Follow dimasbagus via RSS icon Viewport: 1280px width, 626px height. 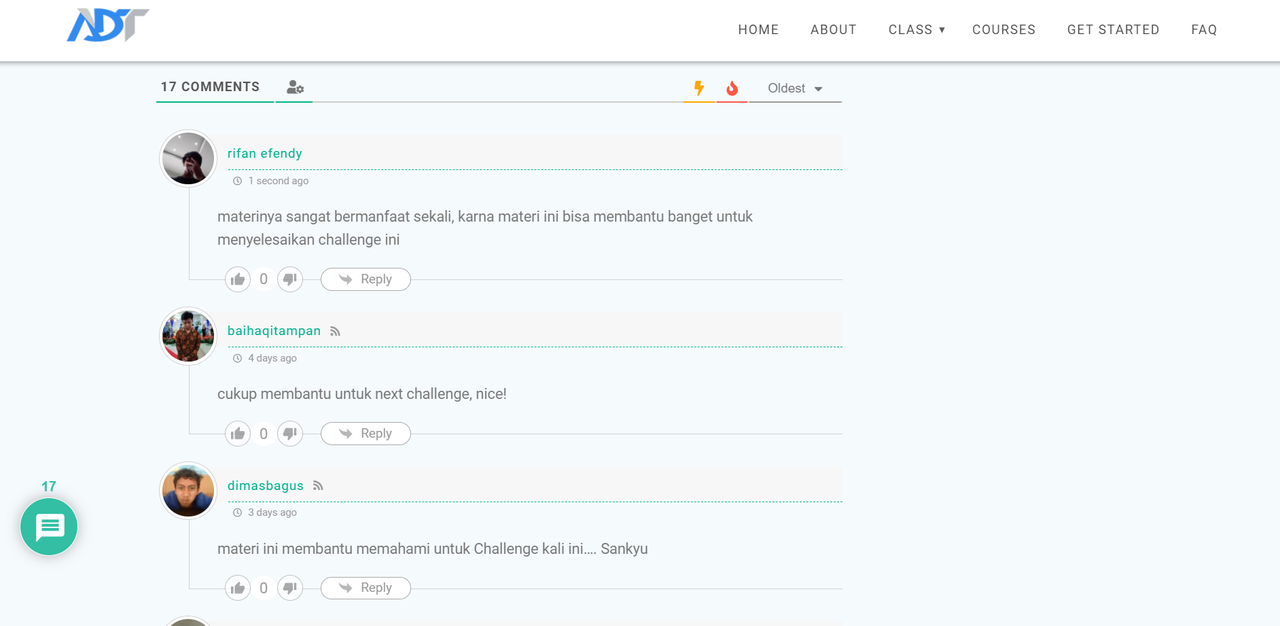pos(318,486)
